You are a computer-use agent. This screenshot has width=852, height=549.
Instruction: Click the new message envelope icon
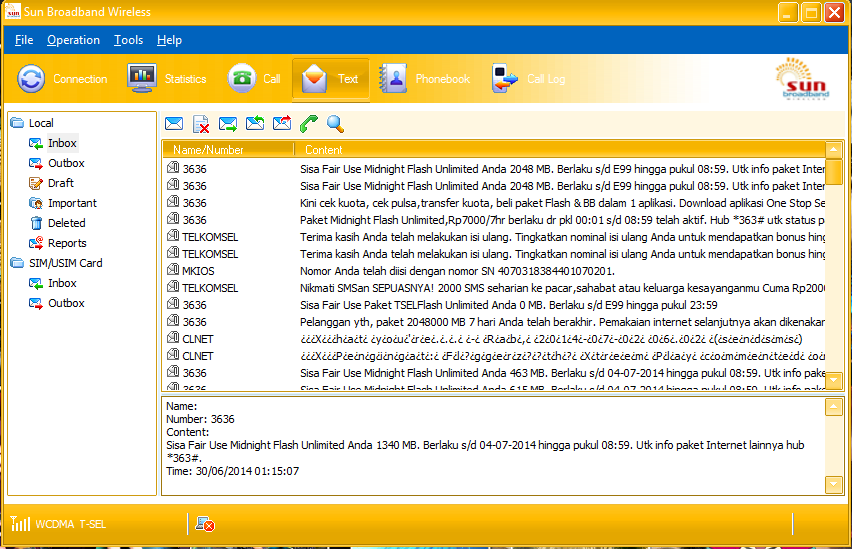[174, 124]
